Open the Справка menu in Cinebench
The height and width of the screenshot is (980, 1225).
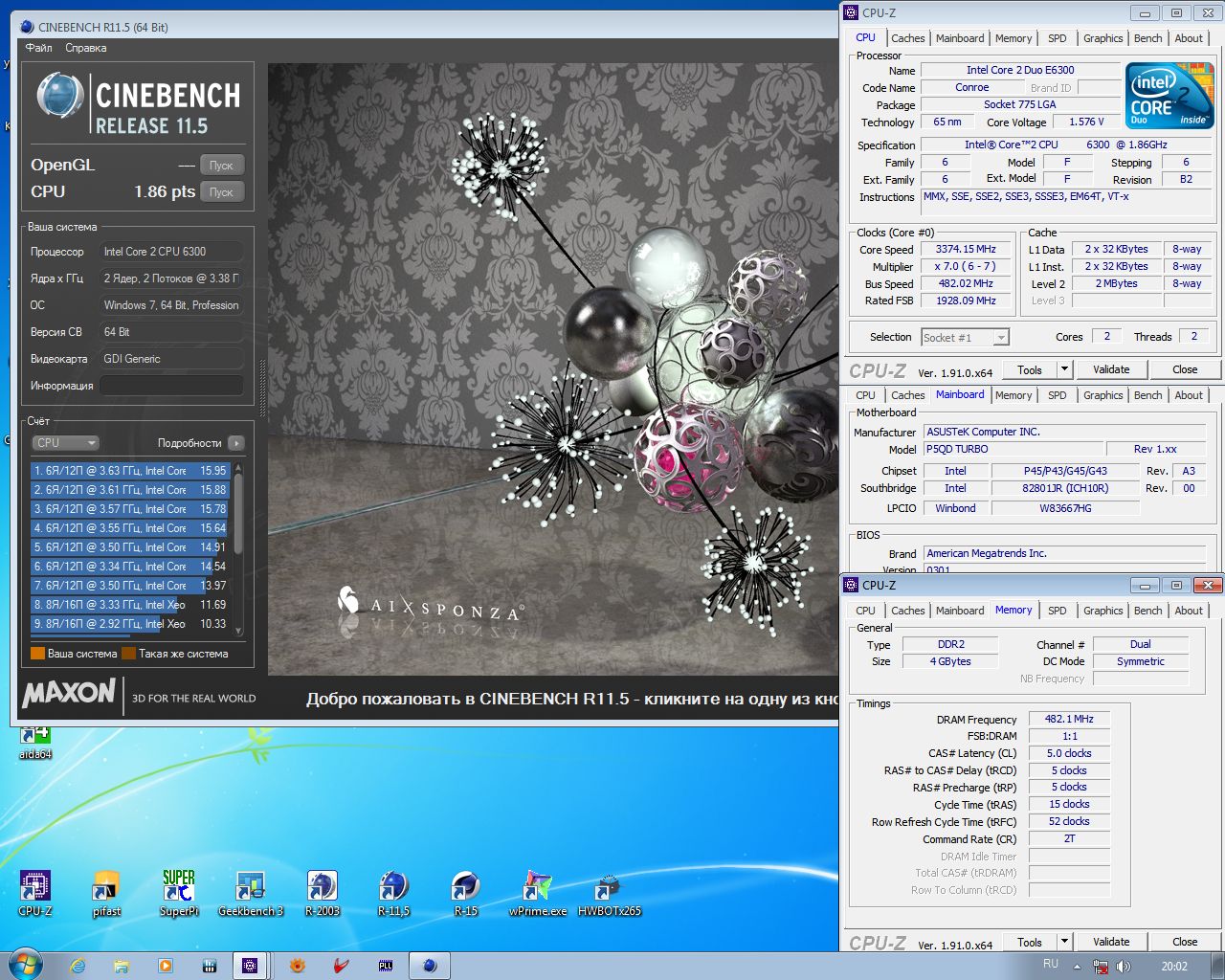pyautogui.click(x=86, y=48)
